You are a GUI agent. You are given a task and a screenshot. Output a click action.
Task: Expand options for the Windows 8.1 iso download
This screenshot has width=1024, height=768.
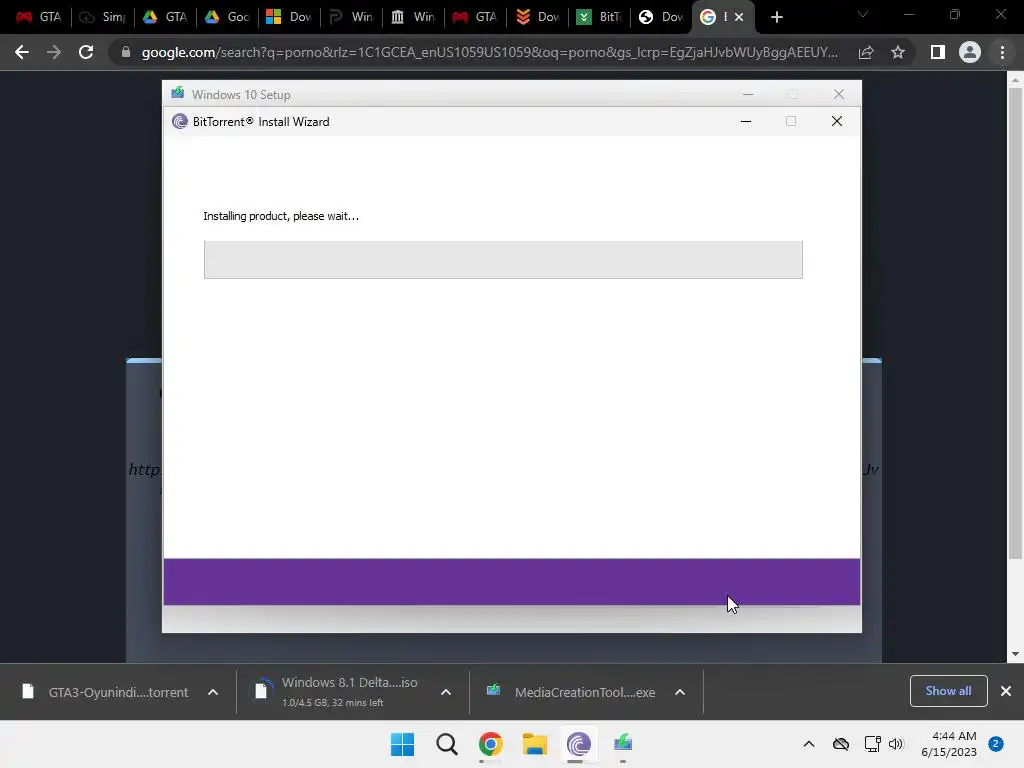(446, 692)
